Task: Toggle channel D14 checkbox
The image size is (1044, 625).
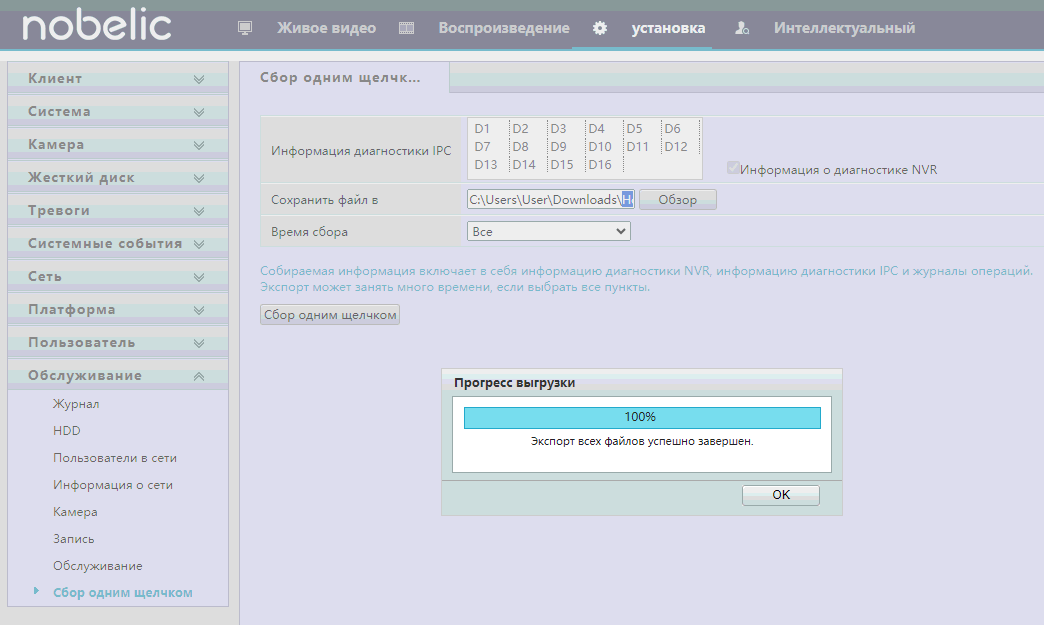Action: pyautogui.click(x=523, y=164)
